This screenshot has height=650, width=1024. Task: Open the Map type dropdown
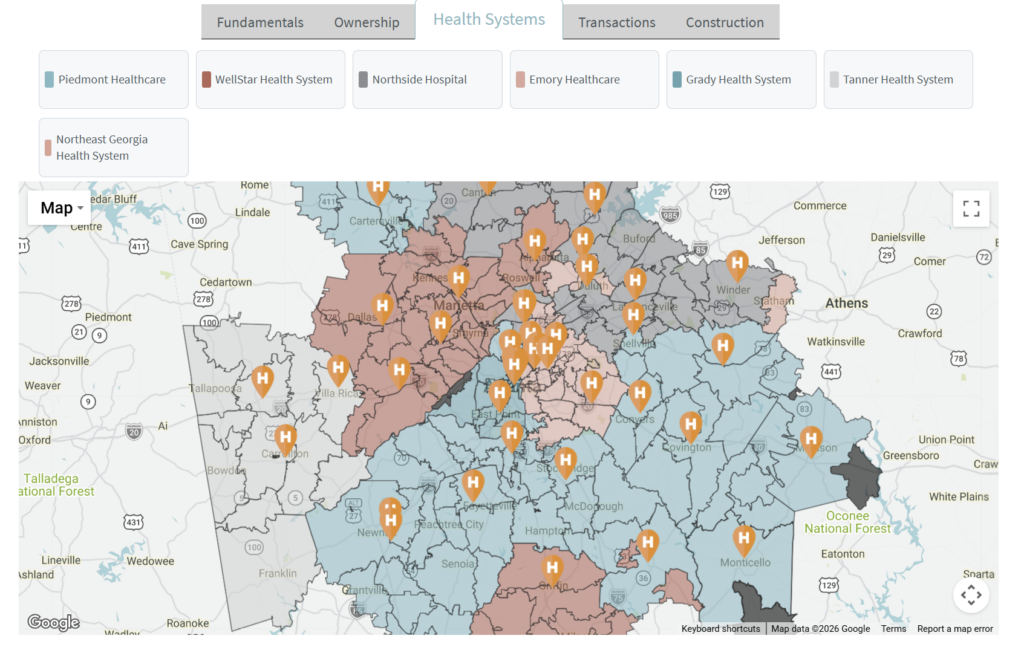coord(60,208)
